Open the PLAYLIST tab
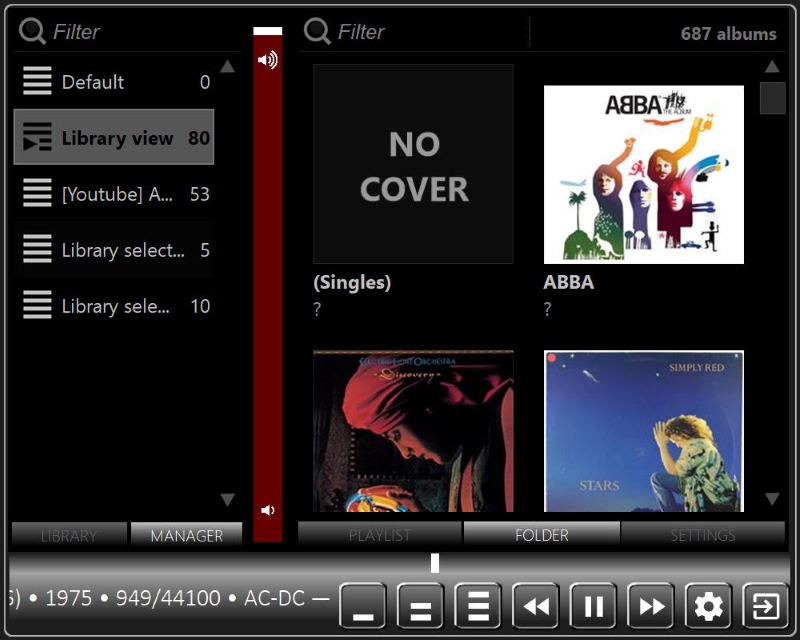Image resolution: width=800 pixels, height=640 pixels. tap(379, 535)
